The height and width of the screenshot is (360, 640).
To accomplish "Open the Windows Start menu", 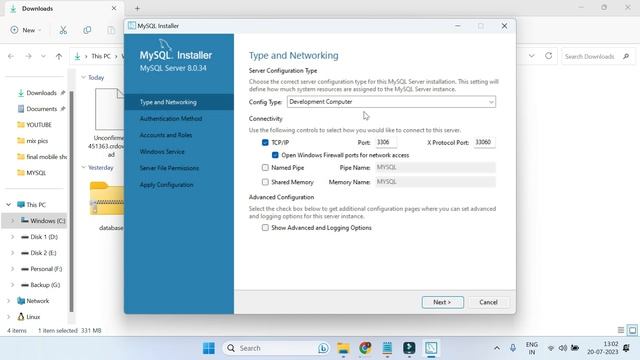I will pos(209,348).
